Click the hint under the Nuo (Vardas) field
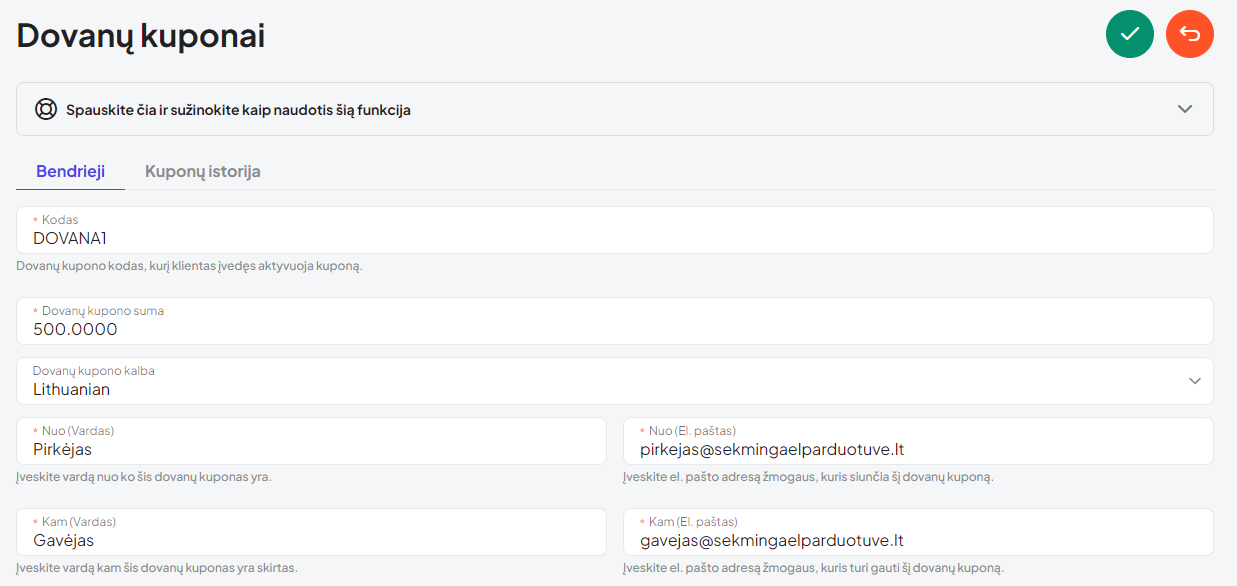This screenshot has width=1237, height=586. point(144,477)
